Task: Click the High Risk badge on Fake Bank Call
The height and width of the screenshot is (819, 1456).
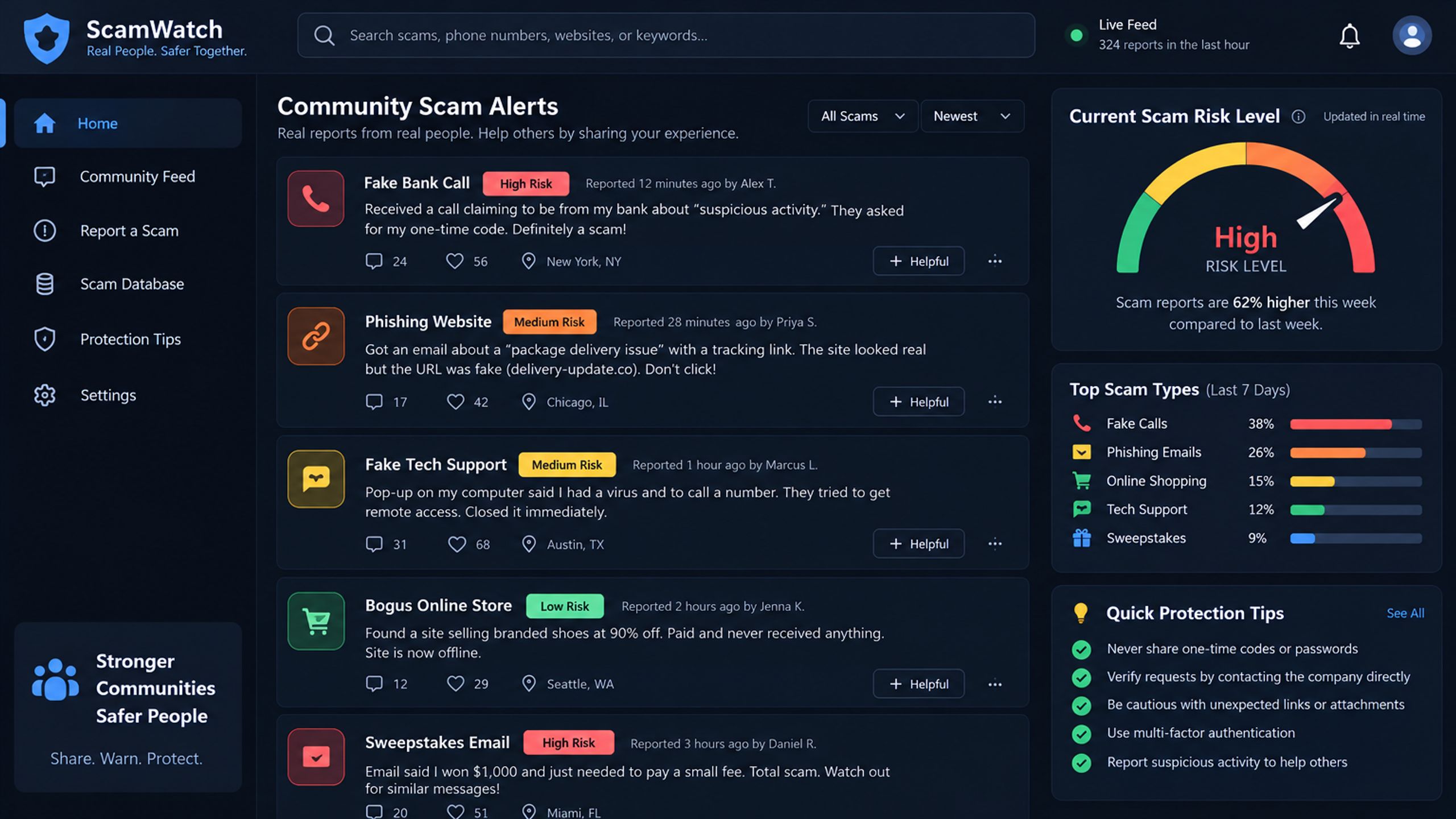Action: [526, 184]
